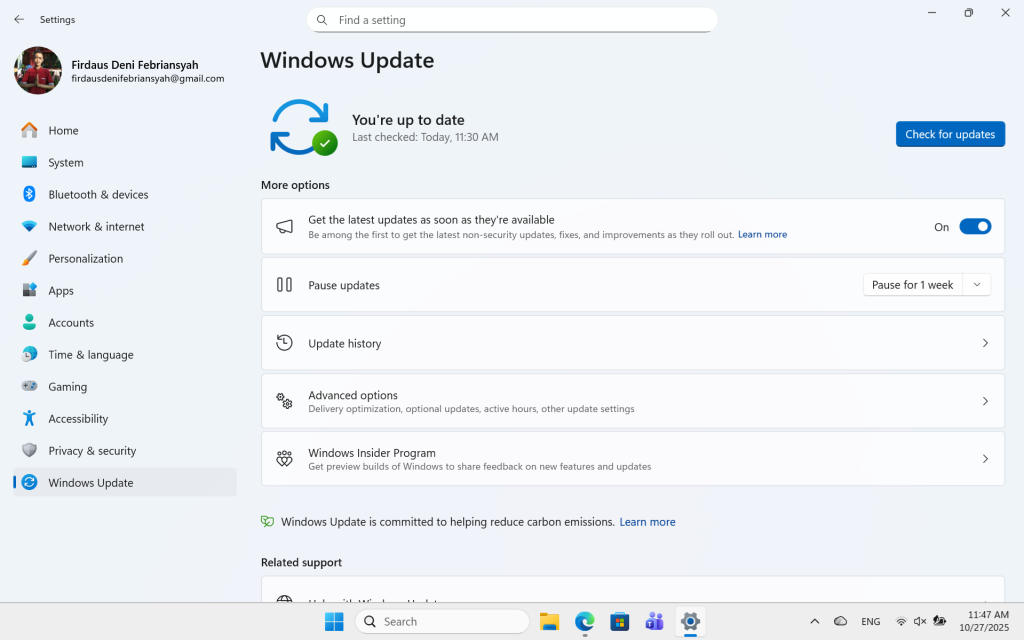Open the pause duration dropdown arrow
1024x640 pixels.
coord(977,285)
